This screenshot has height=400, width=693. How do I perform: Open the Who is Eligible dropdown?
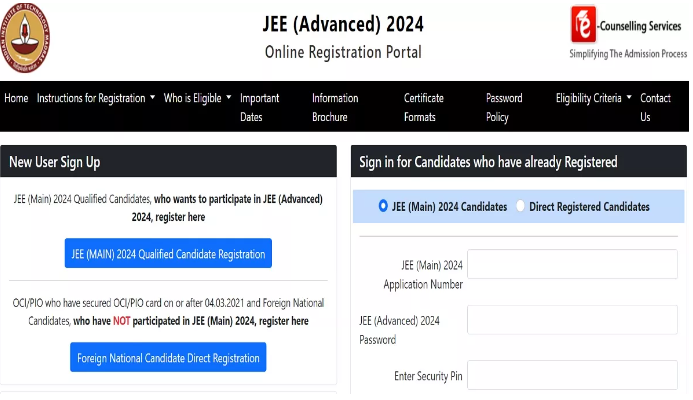tap(197, 98)
